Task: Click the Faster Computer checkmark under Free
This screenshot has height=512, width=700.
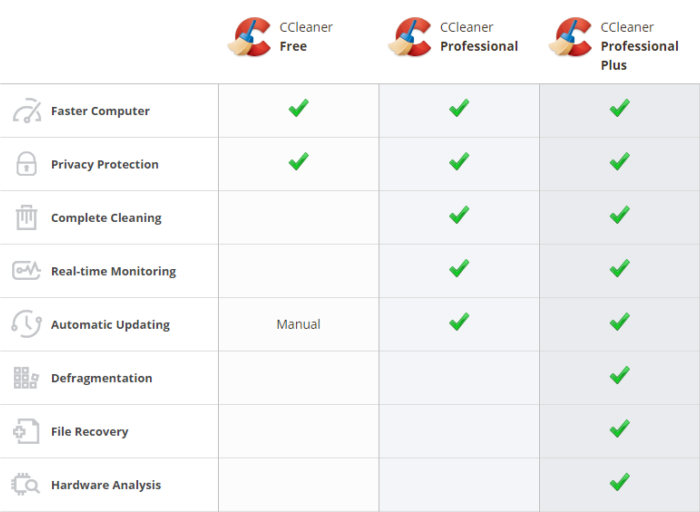Action: point(298,108)
